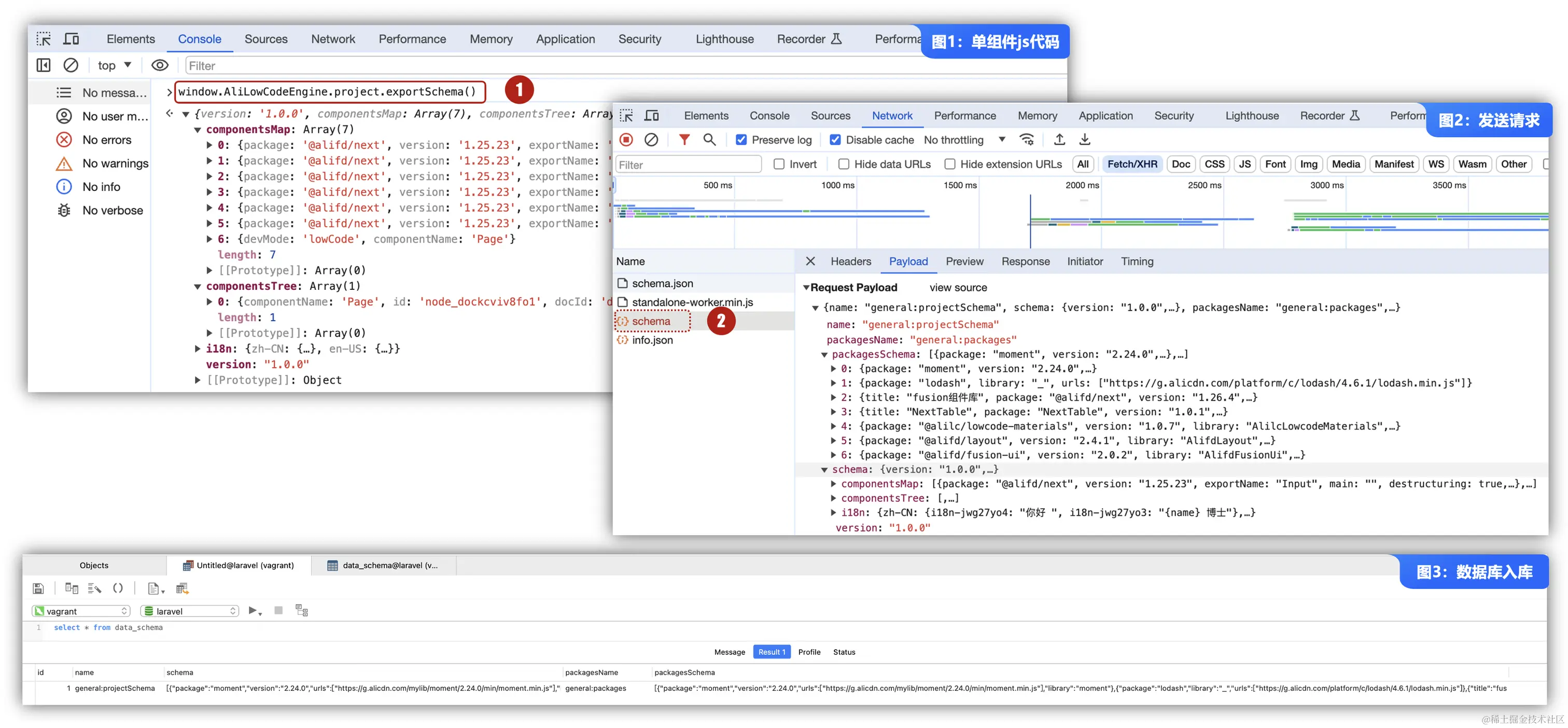Click the network Filter input field

click(688, 165)
